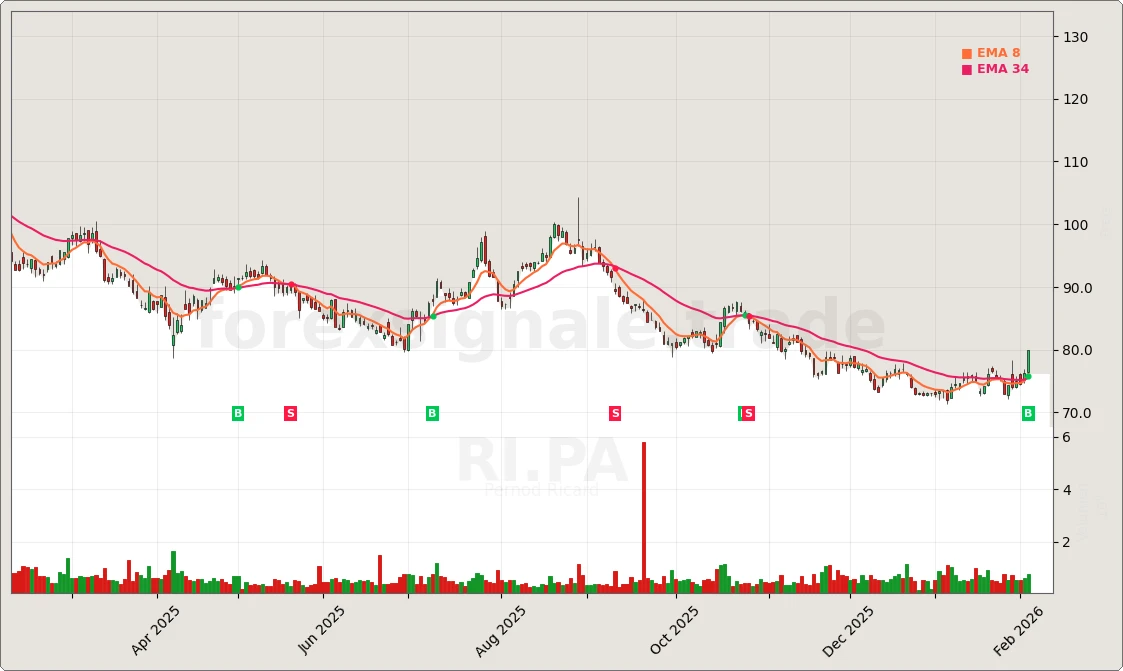Toggle visibility of the EMA 8 indicator
Screen dimensions: 1123x671
[967, 52]
